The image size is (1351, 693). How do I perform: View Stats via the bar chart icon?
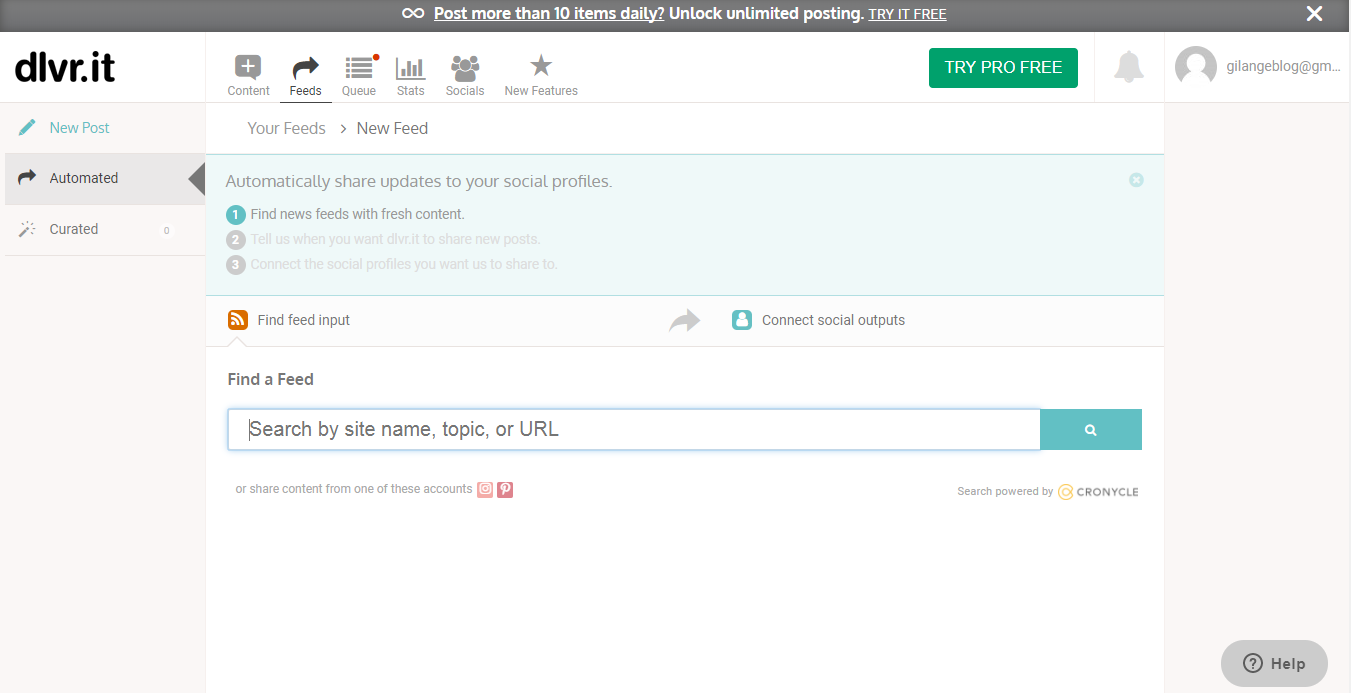(x=410, y=67)
